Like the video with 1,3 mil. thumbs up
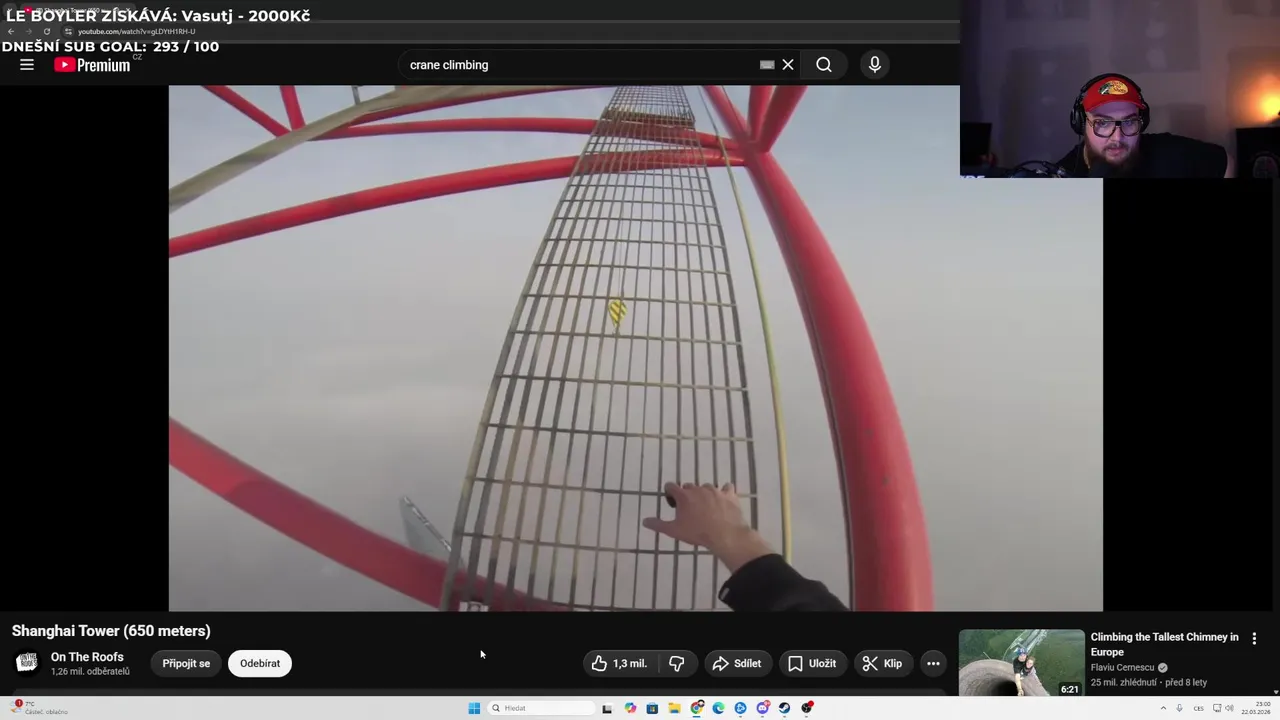The width and height of the screenshot is (1280, 720). pyautogui.click(x=619, y=663)
